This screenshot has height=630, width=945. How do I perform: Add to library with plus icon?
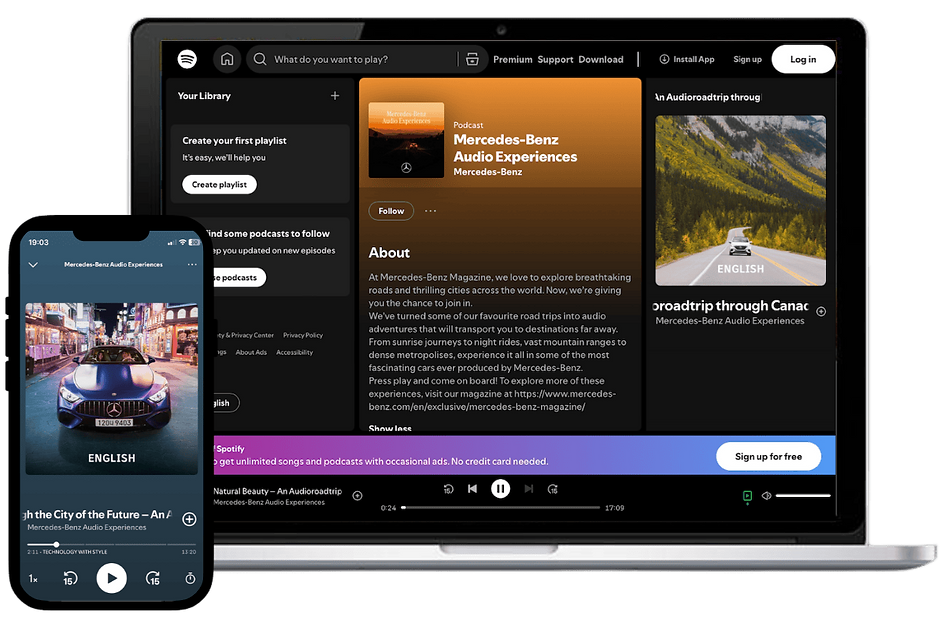click(x=335, y=96)
